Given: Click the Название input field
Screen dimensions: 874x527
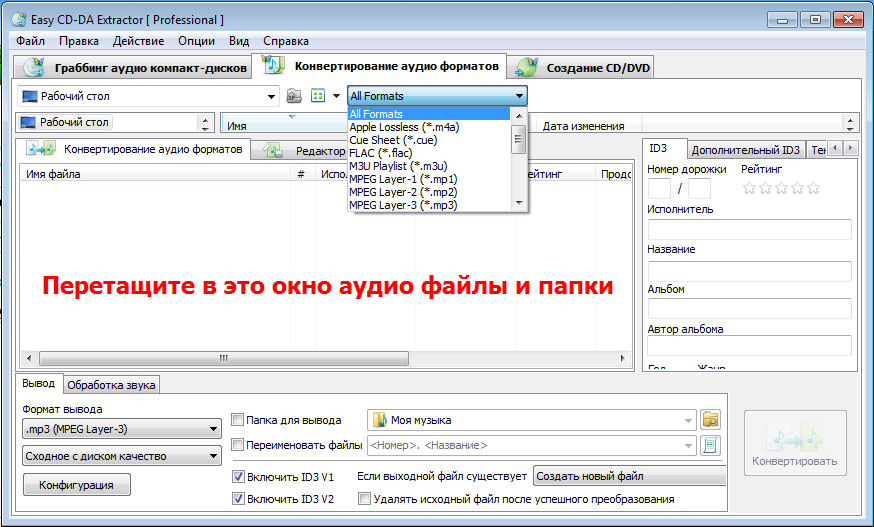Looking at the screenshot, I should (x=750, y=271).
